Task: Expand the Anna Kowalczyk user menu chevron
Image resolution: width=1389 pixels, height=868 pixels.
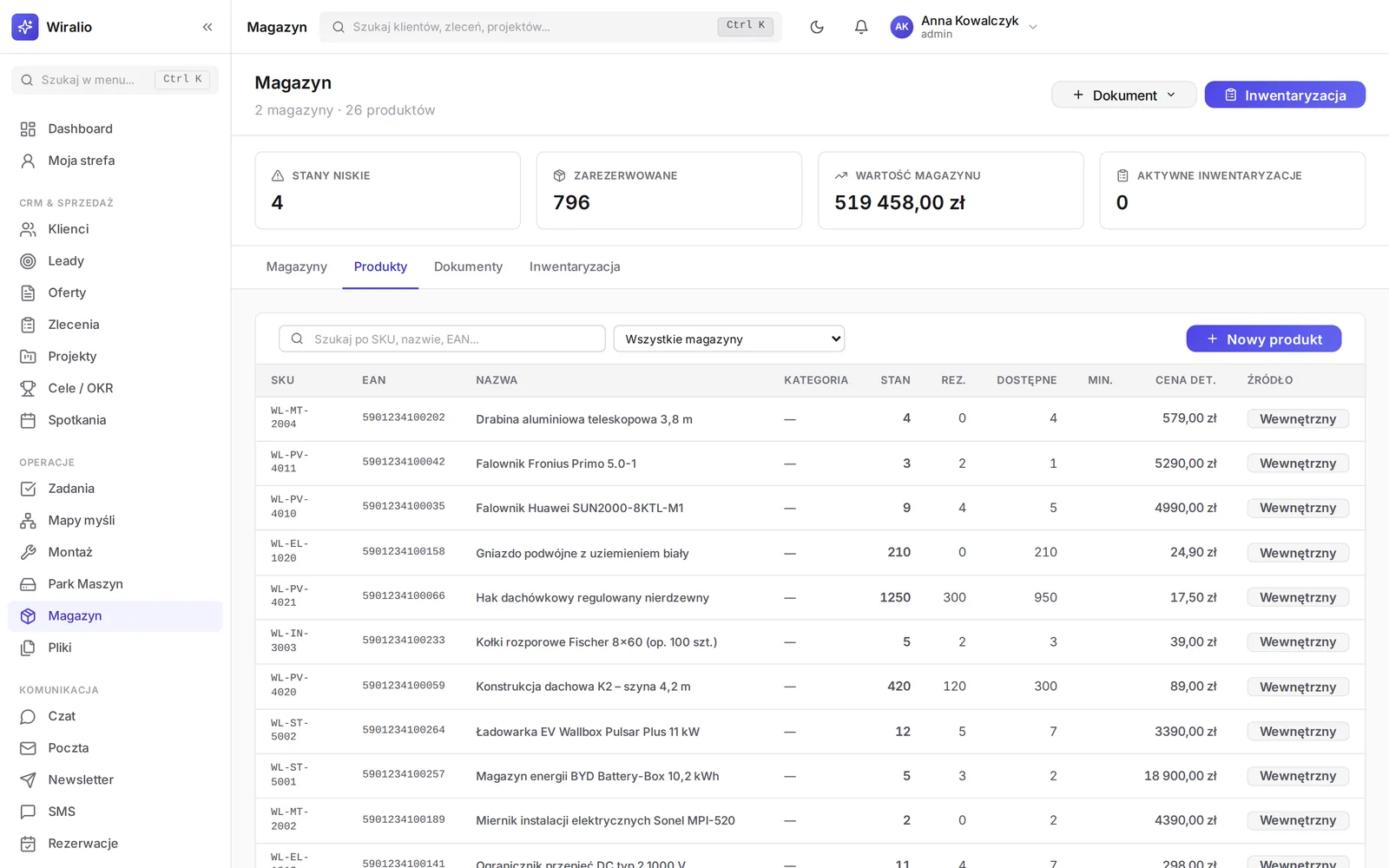Action: (1033, 27)
